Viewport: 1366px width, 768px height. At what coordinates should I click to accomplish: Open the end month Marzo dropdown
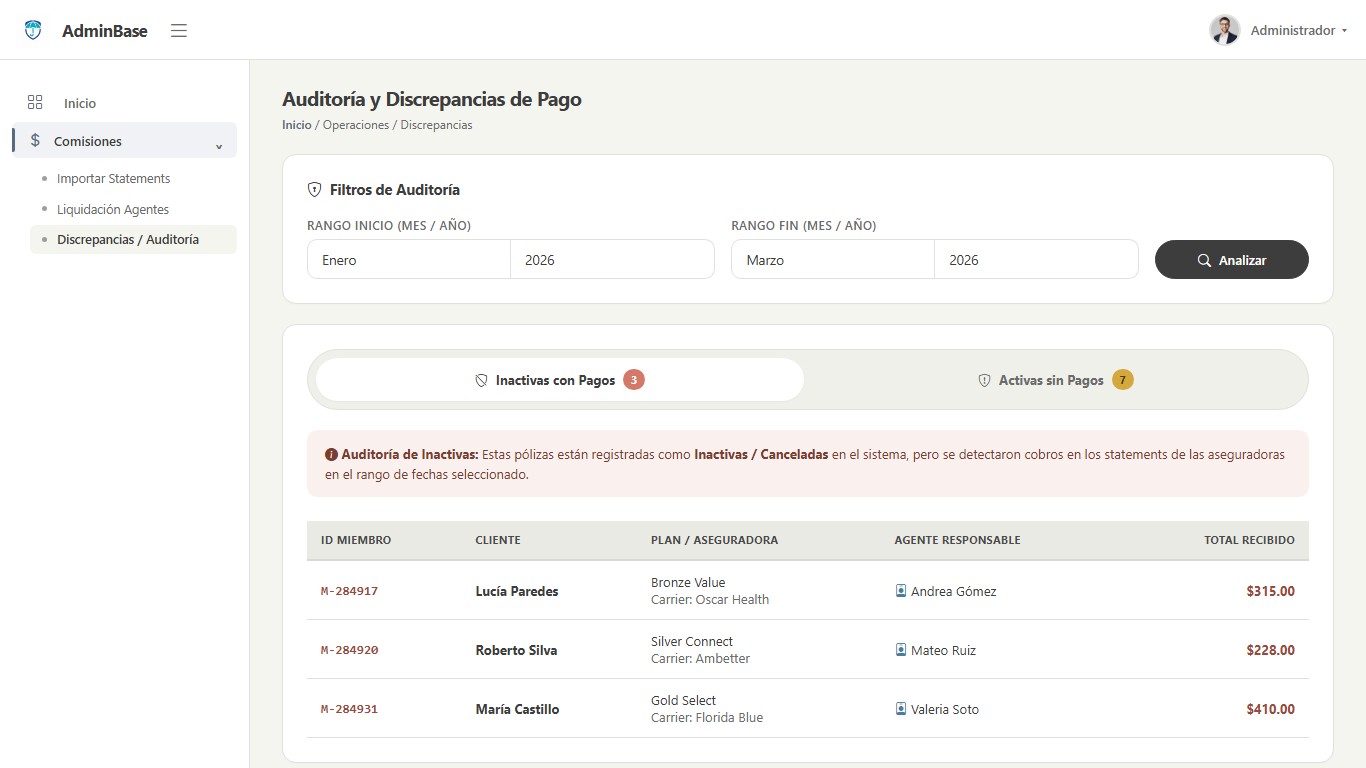coord(833,259)
